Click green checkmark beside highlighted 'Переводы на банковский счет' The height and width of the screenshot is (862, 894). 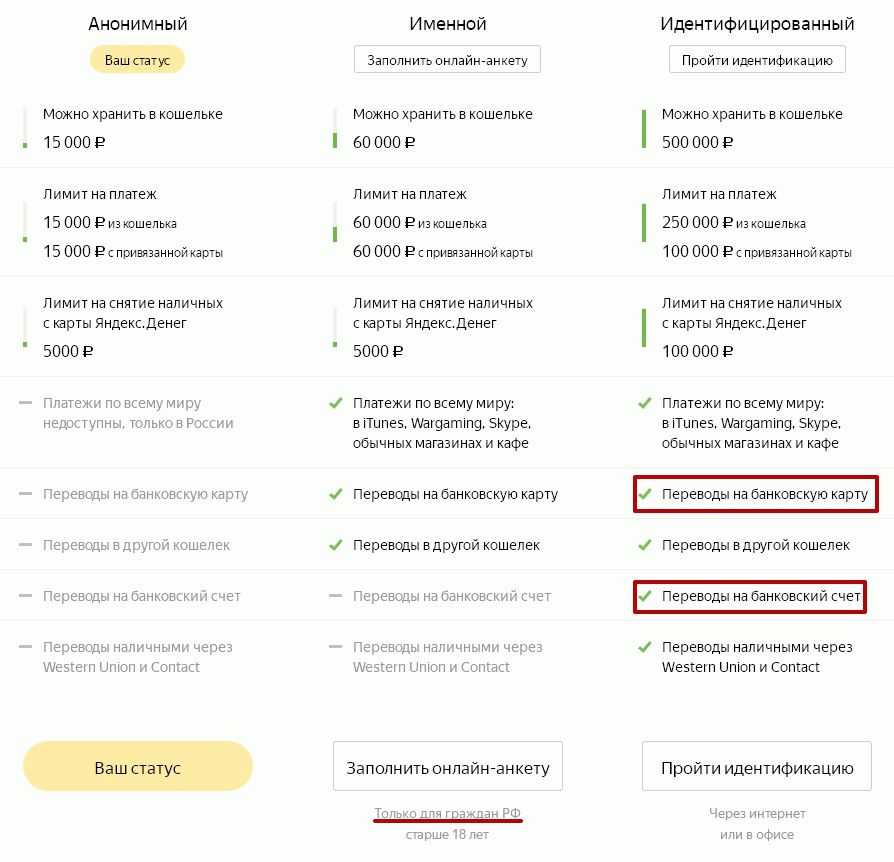pos(645,596)
